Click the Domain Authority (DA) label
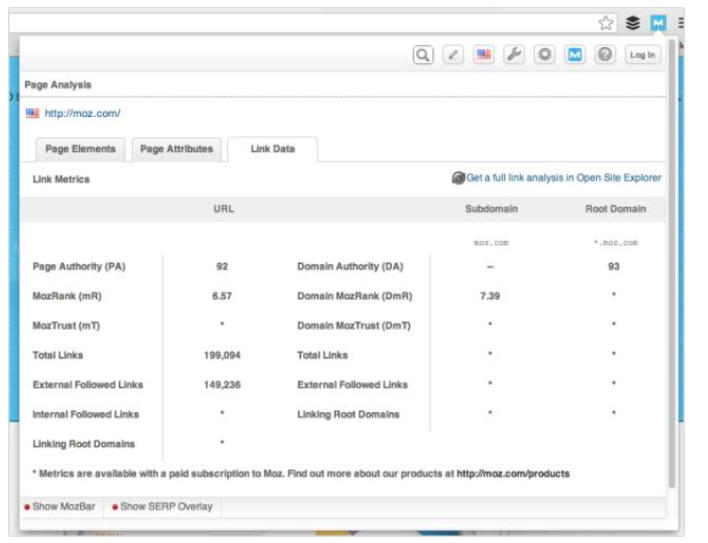The image size is (708, 543). click(x=350, y=266)
